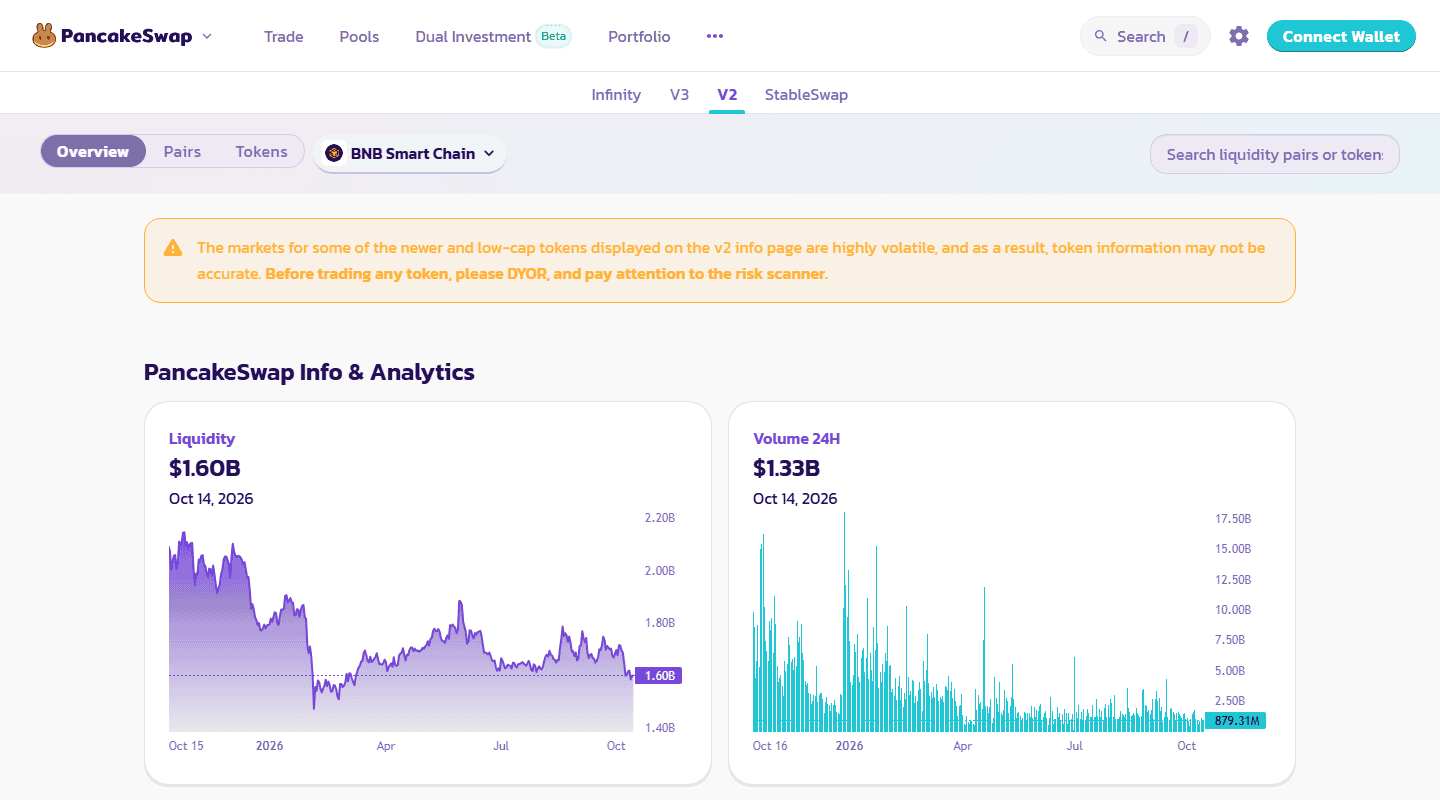Click the Beta badge next to Dual Investment
Viewport: 1440px width, 800px height.
click(x=553, y=36)
